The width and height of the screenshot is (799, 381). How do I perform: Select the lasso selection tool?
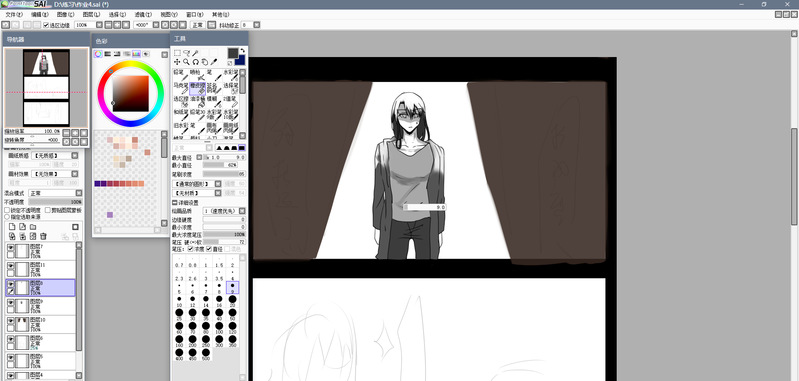click(187, 53)
